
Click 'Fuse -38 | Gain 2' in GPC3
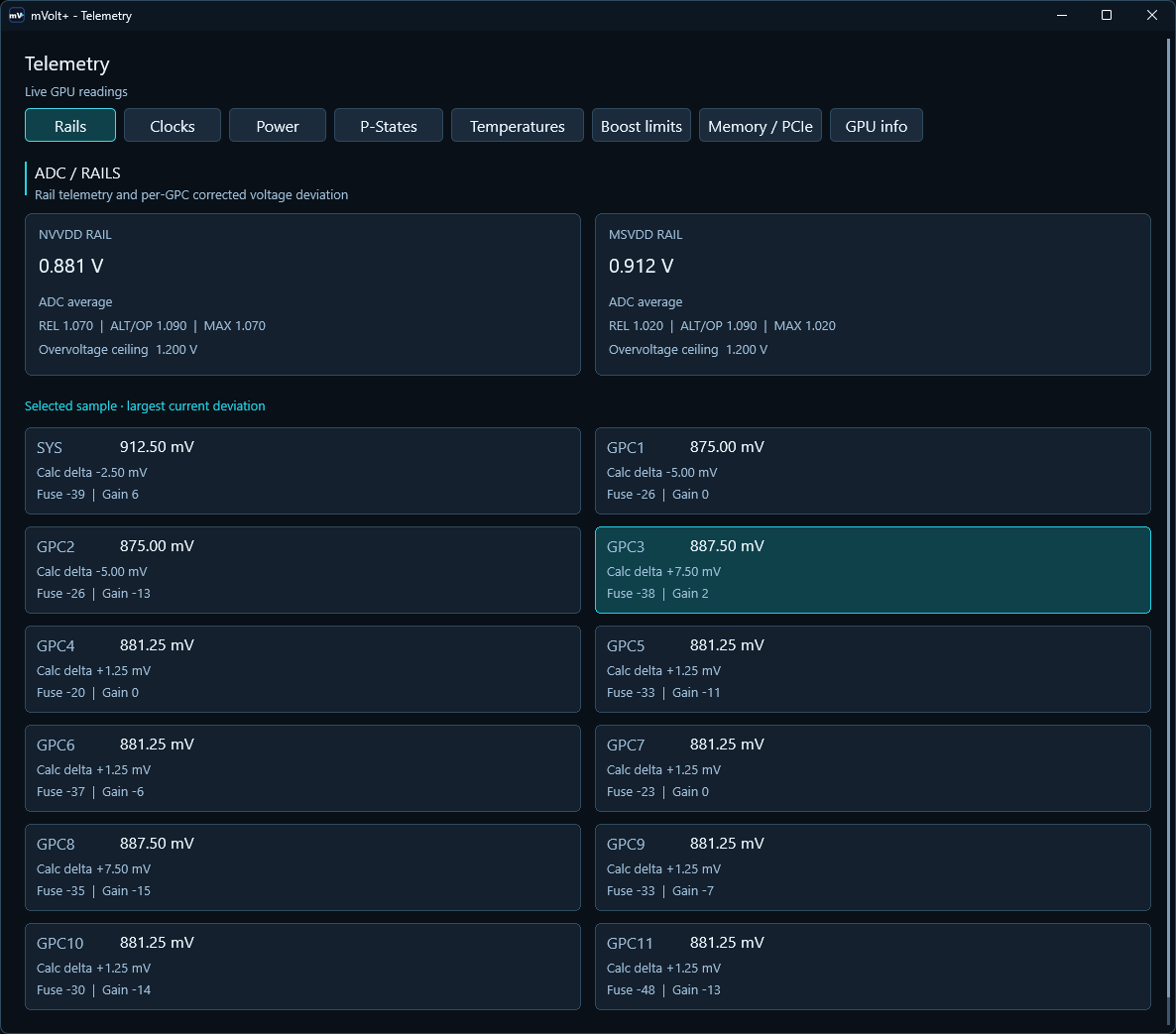657,593
